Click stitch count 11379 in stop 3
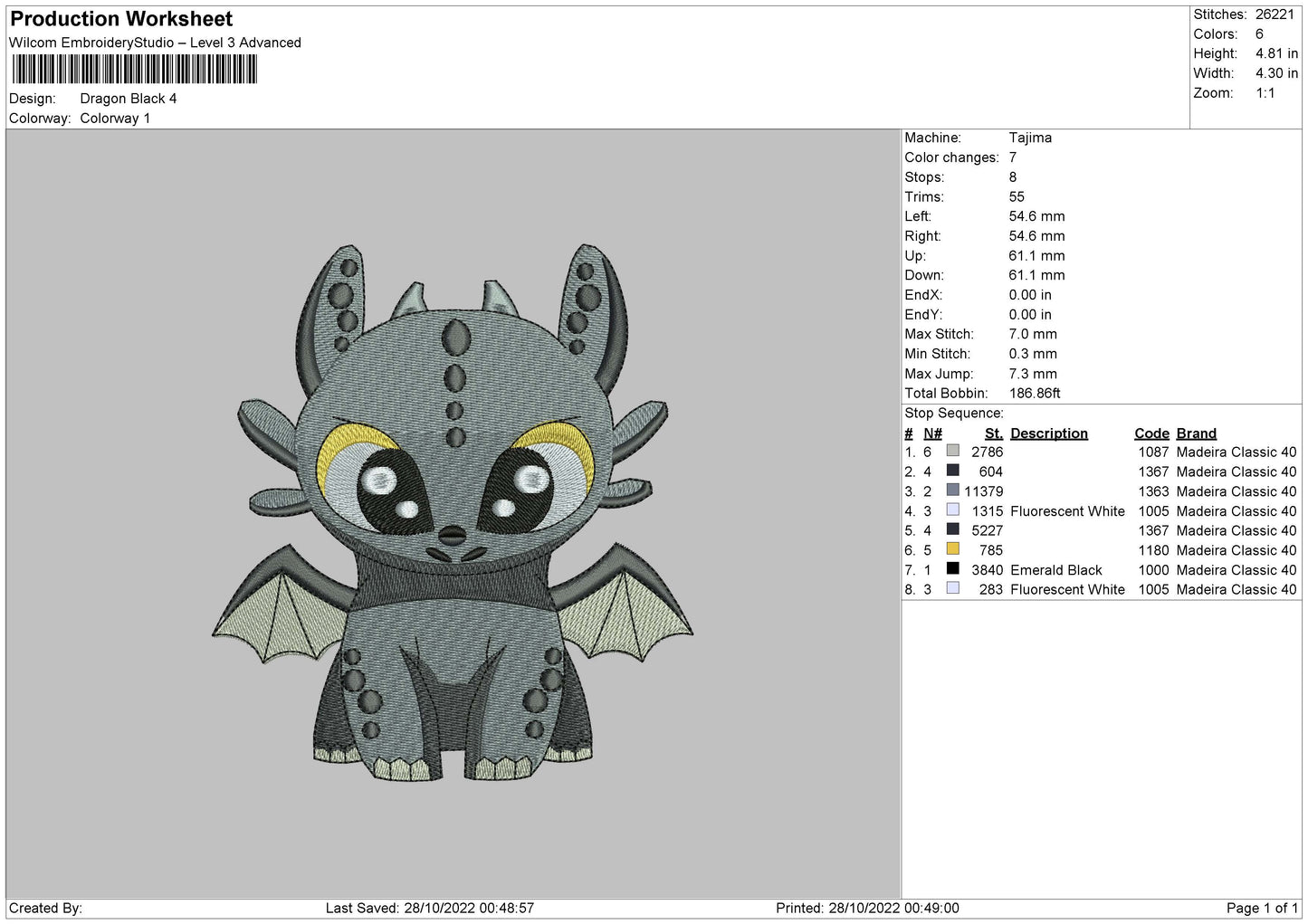 pyautogui.click(x=983, y=491)
